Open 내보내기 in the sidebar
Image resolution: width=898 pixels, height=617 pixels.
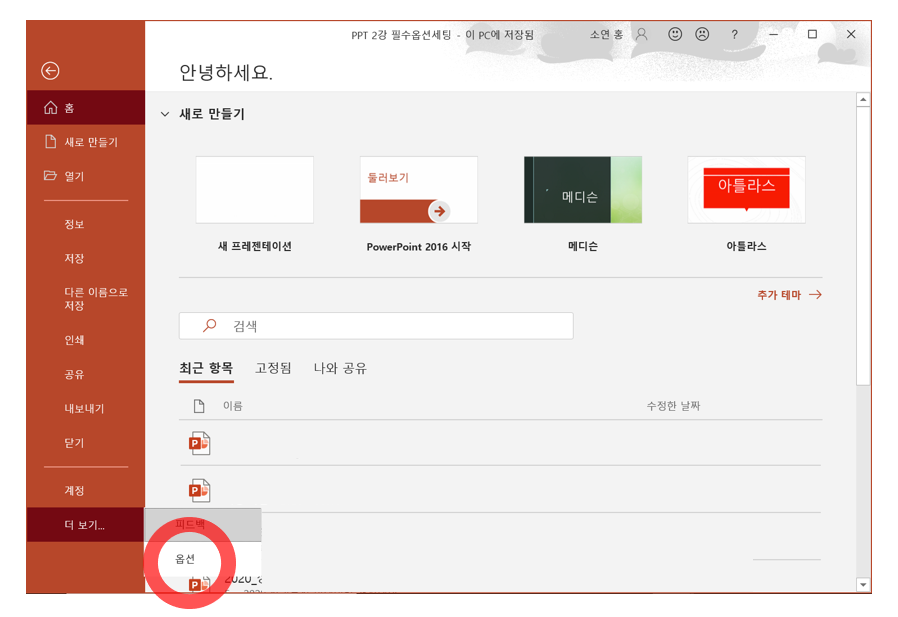pyautogui.click(x=85, y=408)
